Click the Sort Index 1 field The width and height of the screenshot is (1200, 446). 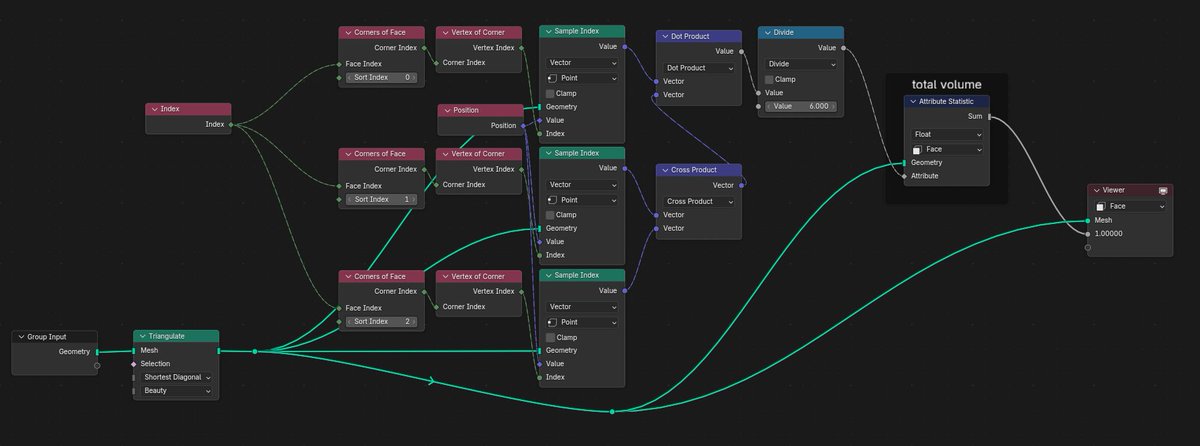tap(381, 199)
